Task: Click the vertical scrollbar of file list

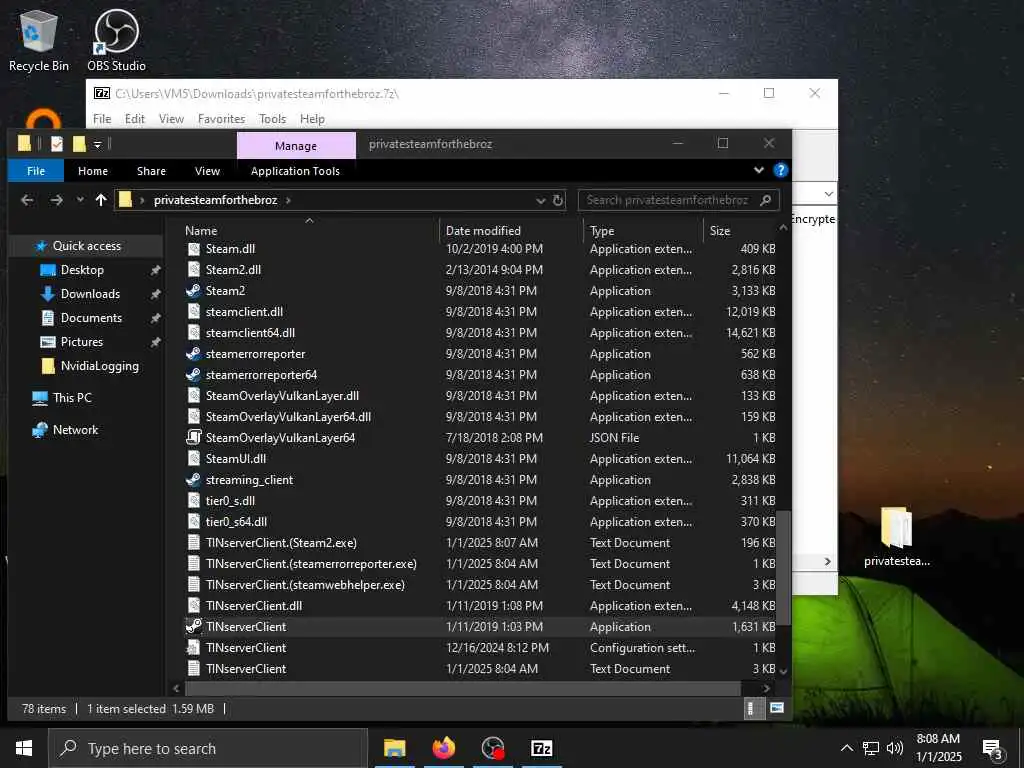Action: (783, 567)
